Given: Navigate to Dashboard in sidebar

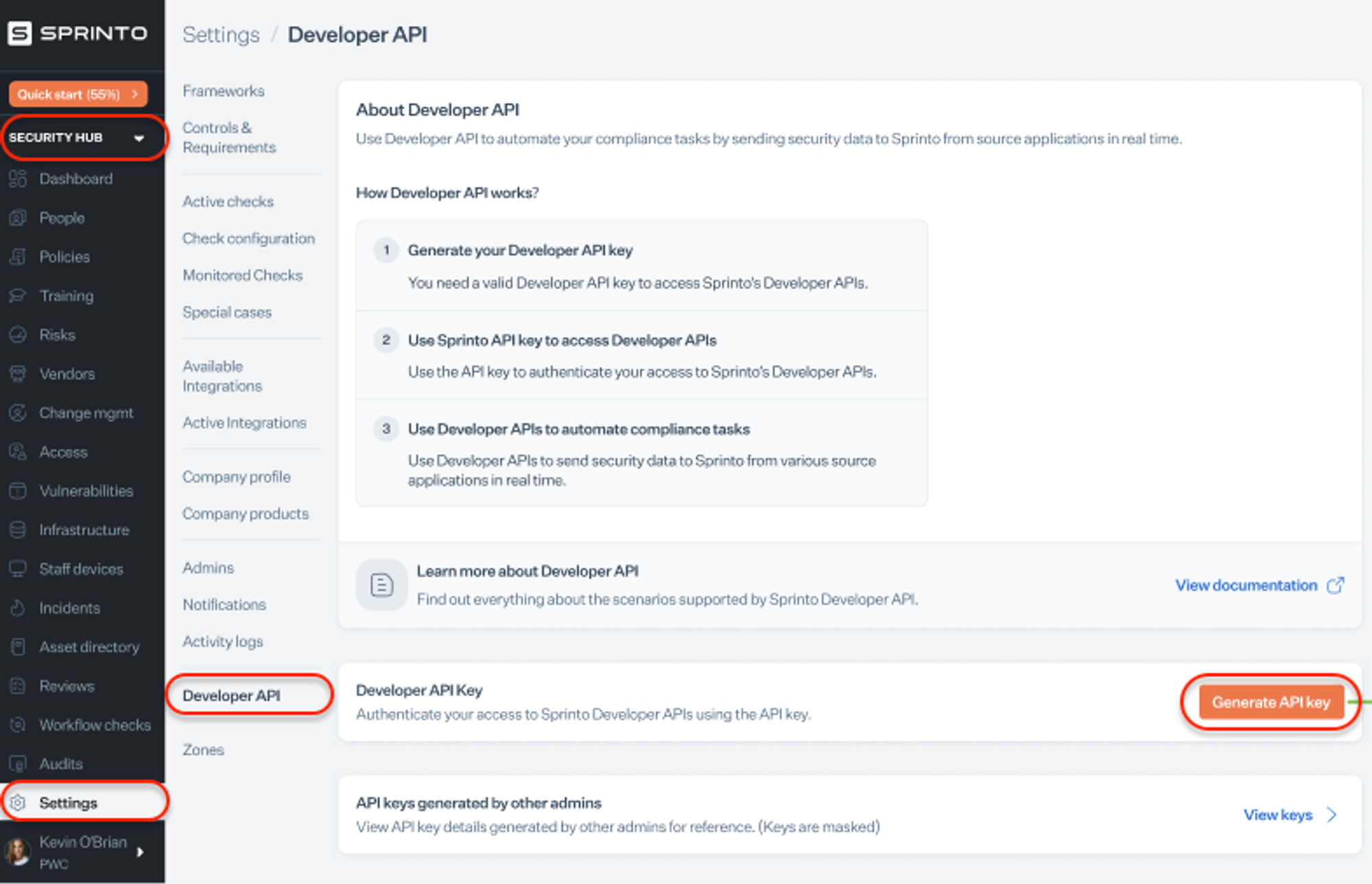Looking at the screenshot, I should (75, 179).
